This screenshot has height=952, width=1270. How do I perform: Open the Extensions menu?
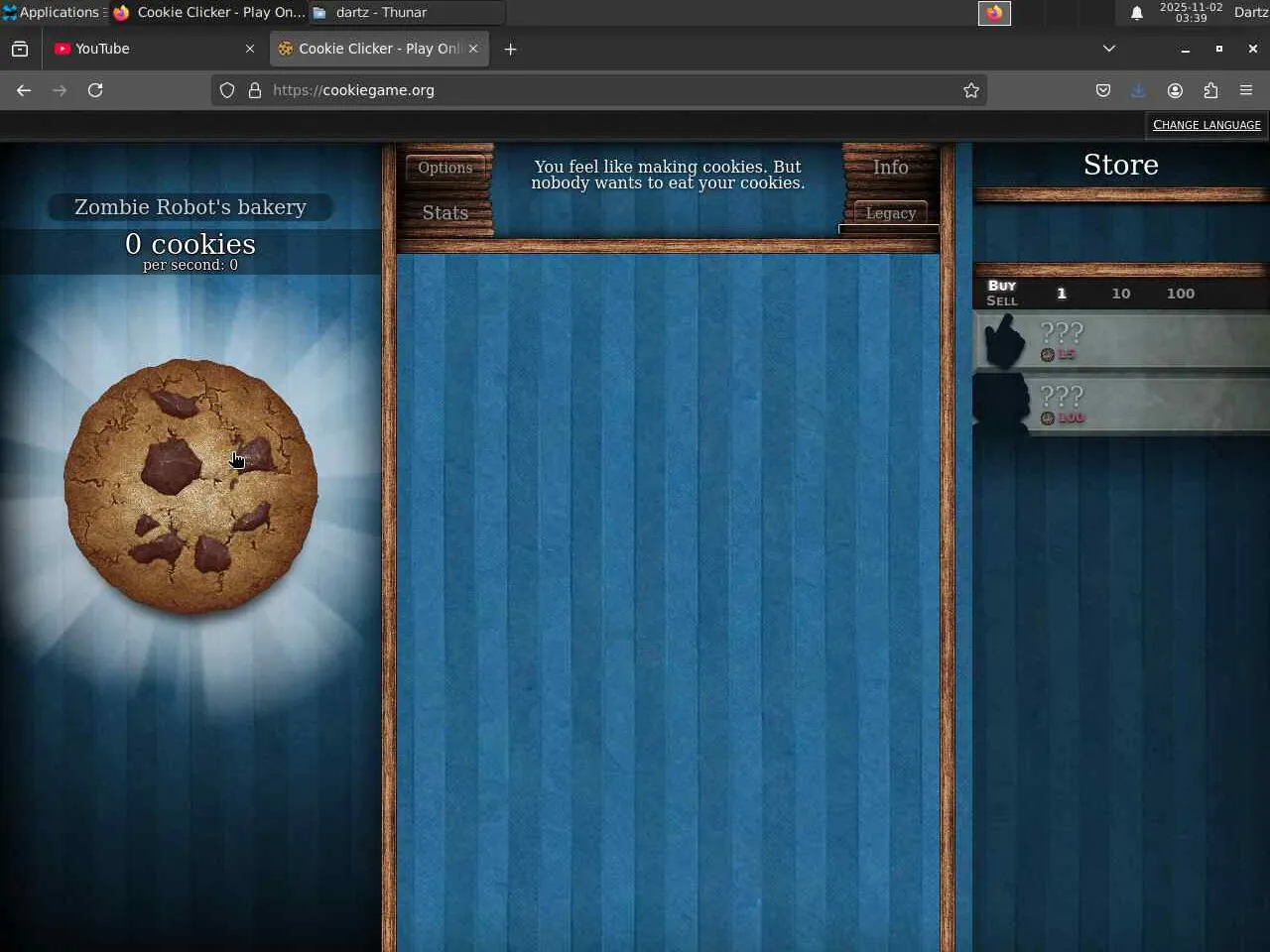[x=1210, y=90]
